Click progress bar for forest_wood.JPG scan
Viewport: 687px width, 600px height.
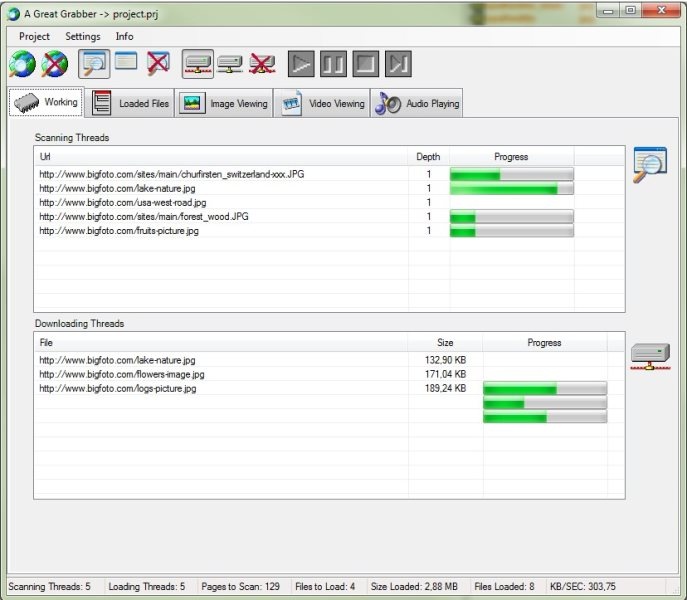[x=511, y=217]
